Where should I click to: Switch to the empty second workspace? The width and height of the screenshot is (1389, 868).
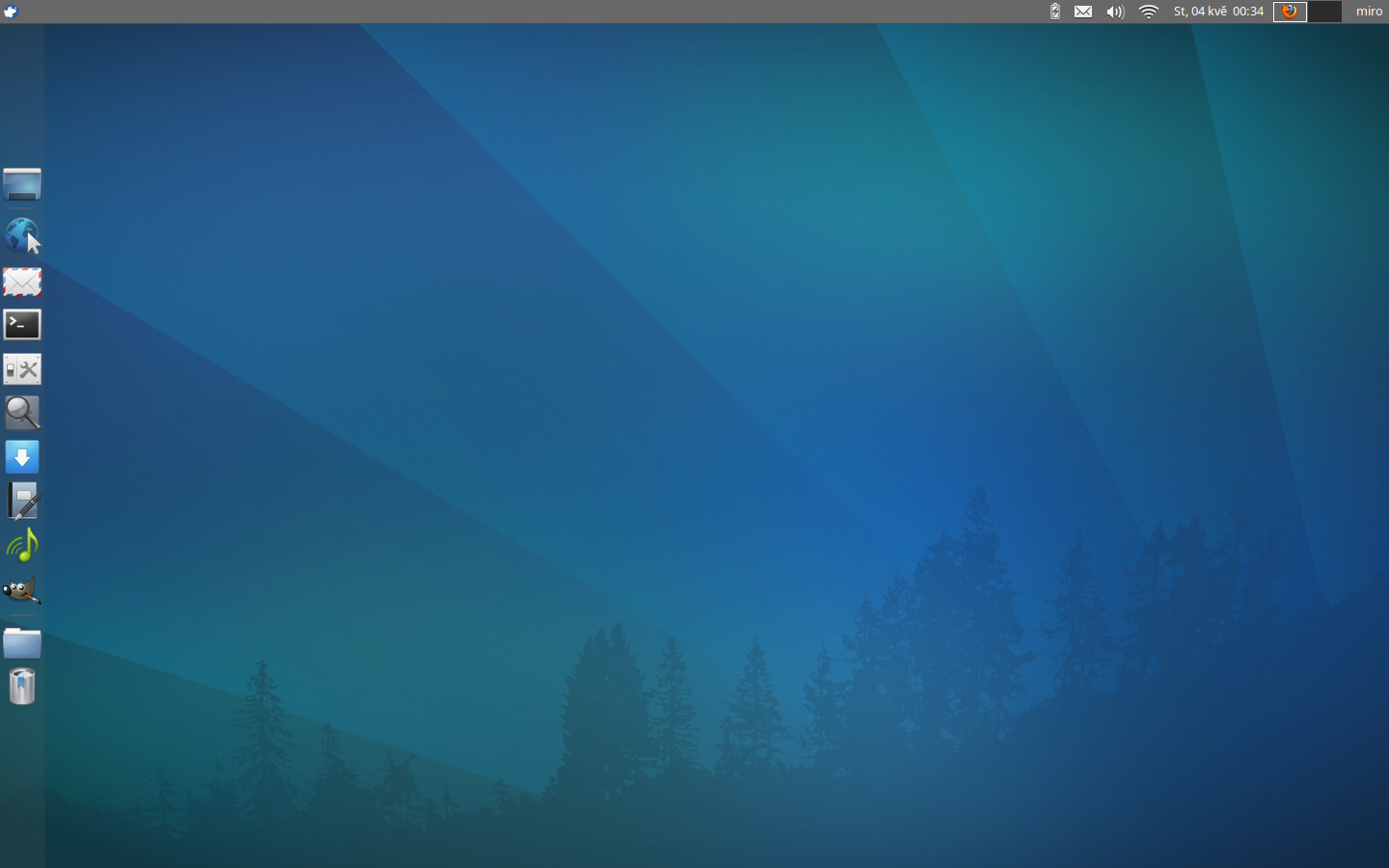[x=1324, y=12]
